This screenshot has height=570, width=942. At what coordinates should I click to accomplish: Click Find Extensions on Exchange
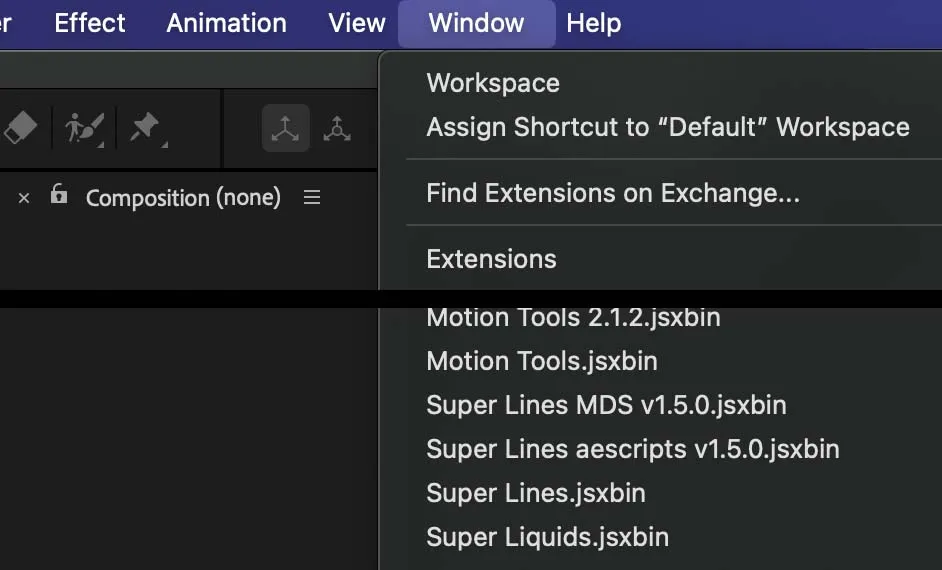tap(612, 193)
